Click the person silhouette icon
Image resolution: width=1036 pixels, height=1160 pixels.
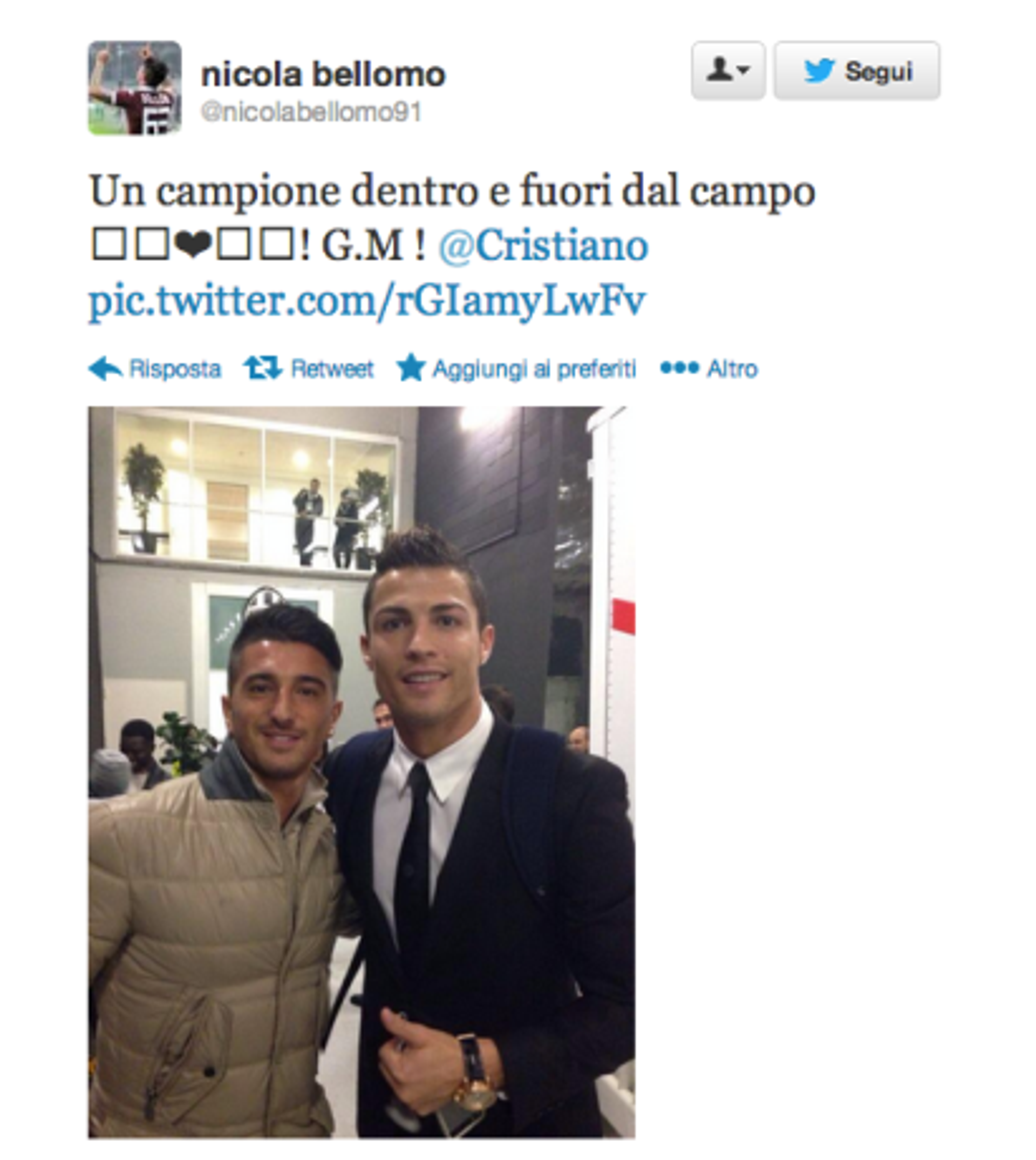click(x=719, y=70)
